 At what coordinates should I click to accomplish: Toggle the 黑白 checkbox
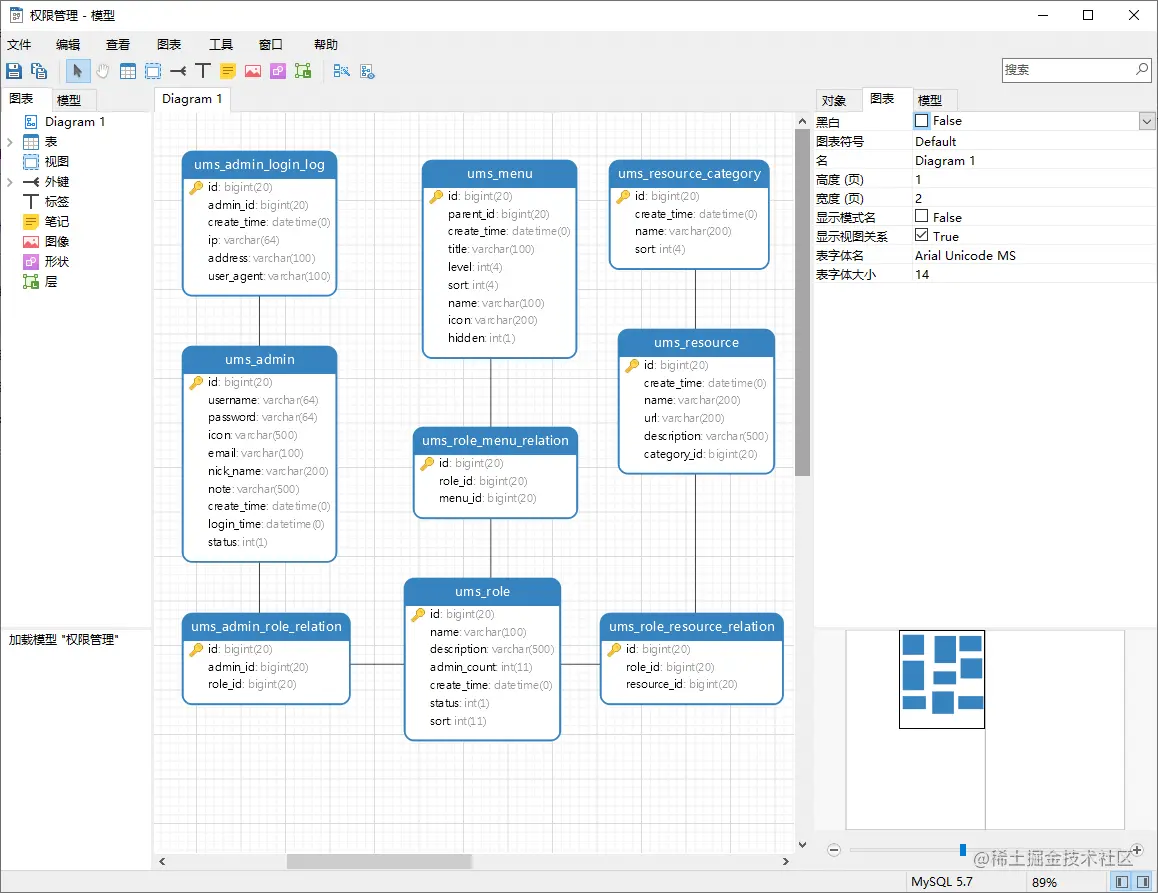[x=922, y=120]
